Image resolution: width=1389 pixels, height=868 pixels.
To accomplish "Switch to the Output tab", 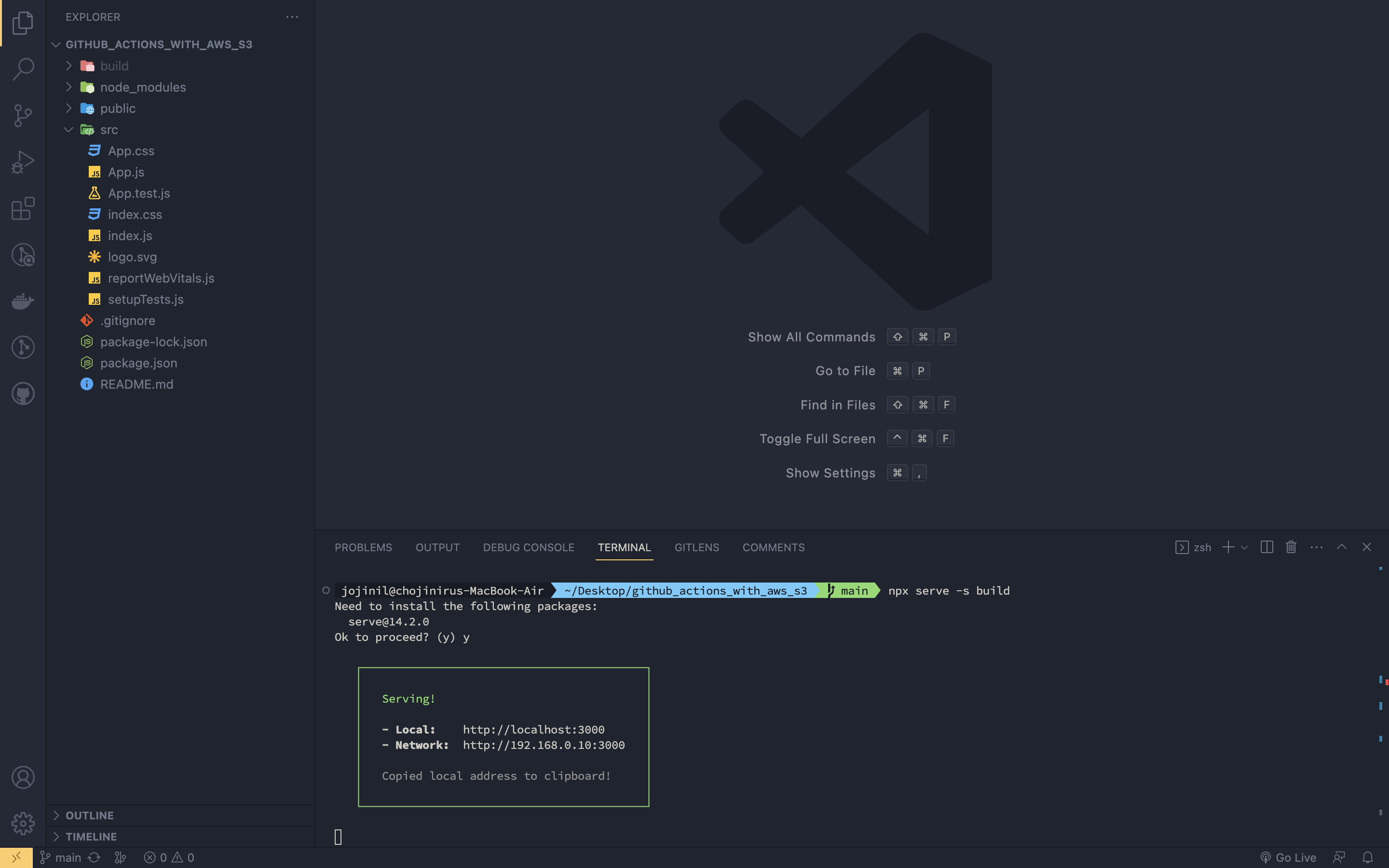I will point(437,548).
